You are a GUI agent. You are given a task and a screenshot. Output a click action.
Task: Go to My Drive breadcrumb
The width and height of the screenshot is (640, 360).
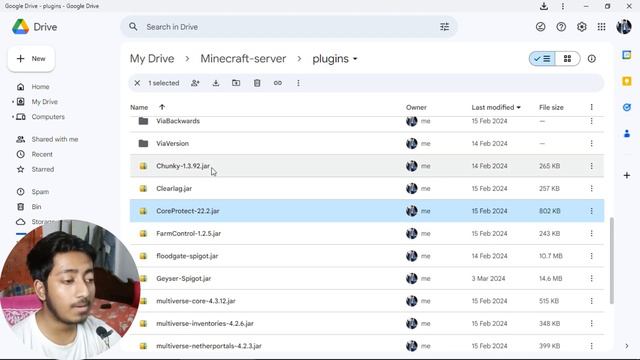[152, 59]
